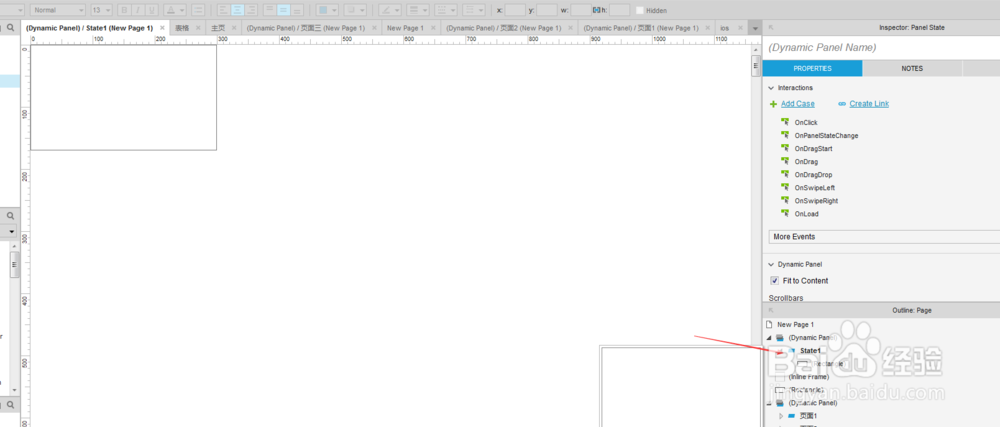Open the Normal font style dropdown
This screenshot has height=427, width=1000.
[x=57, y=10]
